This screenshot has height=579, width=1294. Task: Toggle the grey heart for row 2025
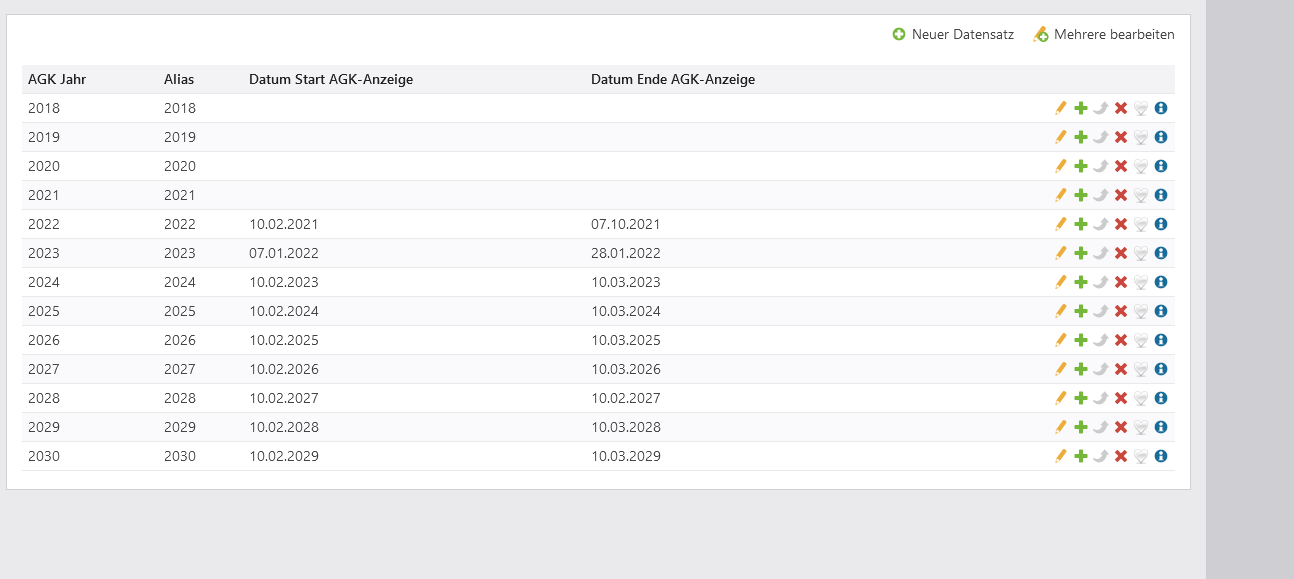pos(1141,311)
